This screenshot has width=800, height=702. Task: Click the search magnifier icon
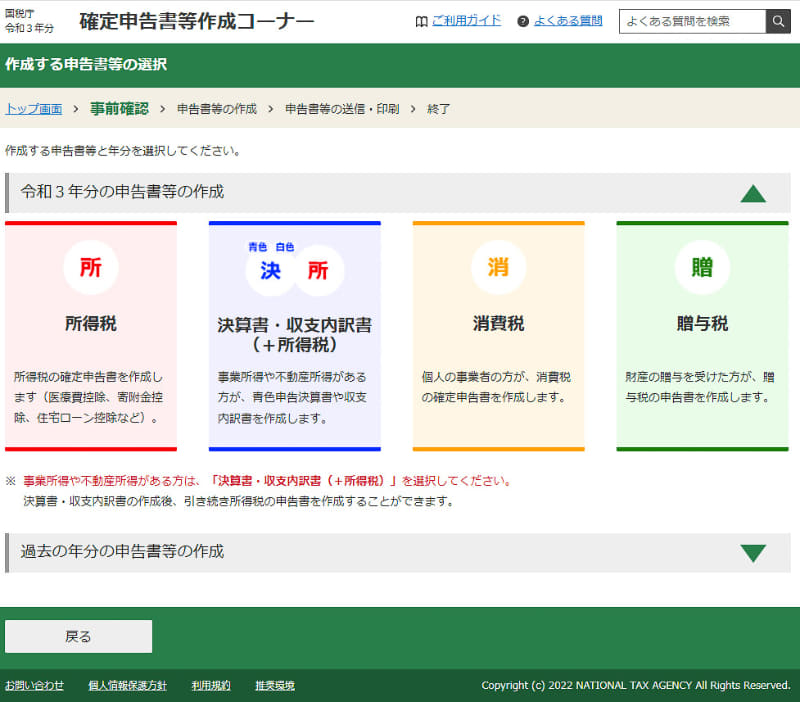pos(778,20)
